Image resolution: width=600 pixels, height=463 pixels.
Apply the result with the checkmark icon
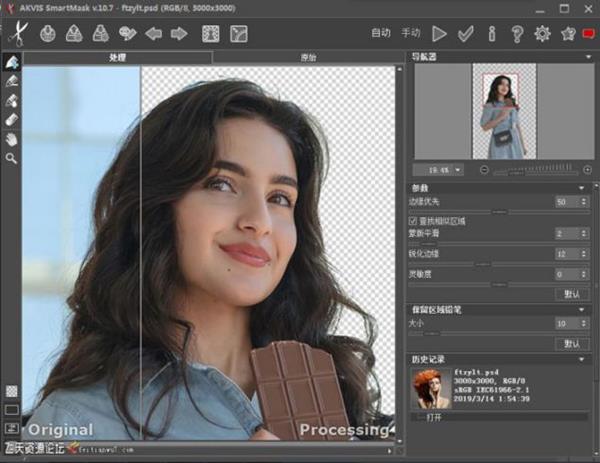[465, 33]
